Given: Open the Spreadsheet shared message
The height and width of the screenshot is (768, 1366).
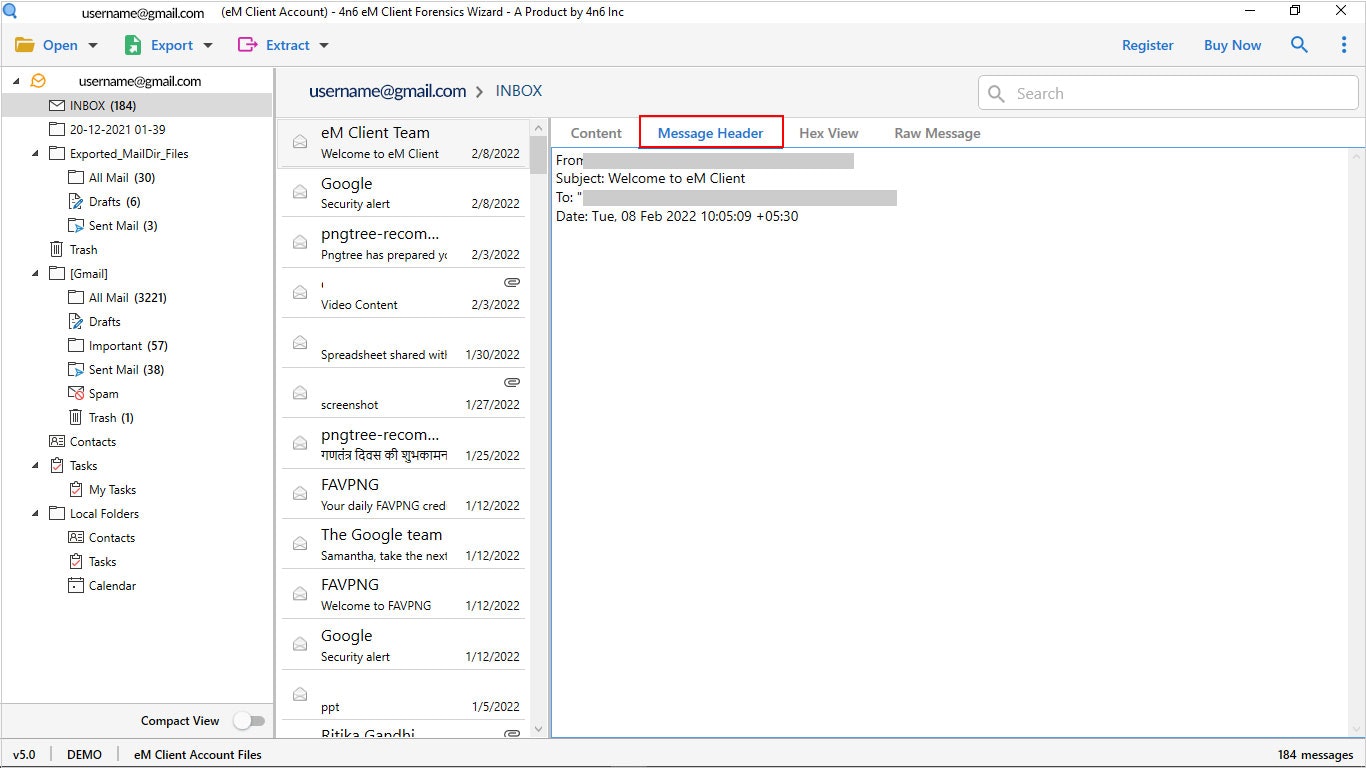Looking at the screenshot, I should tap(403, 343).
